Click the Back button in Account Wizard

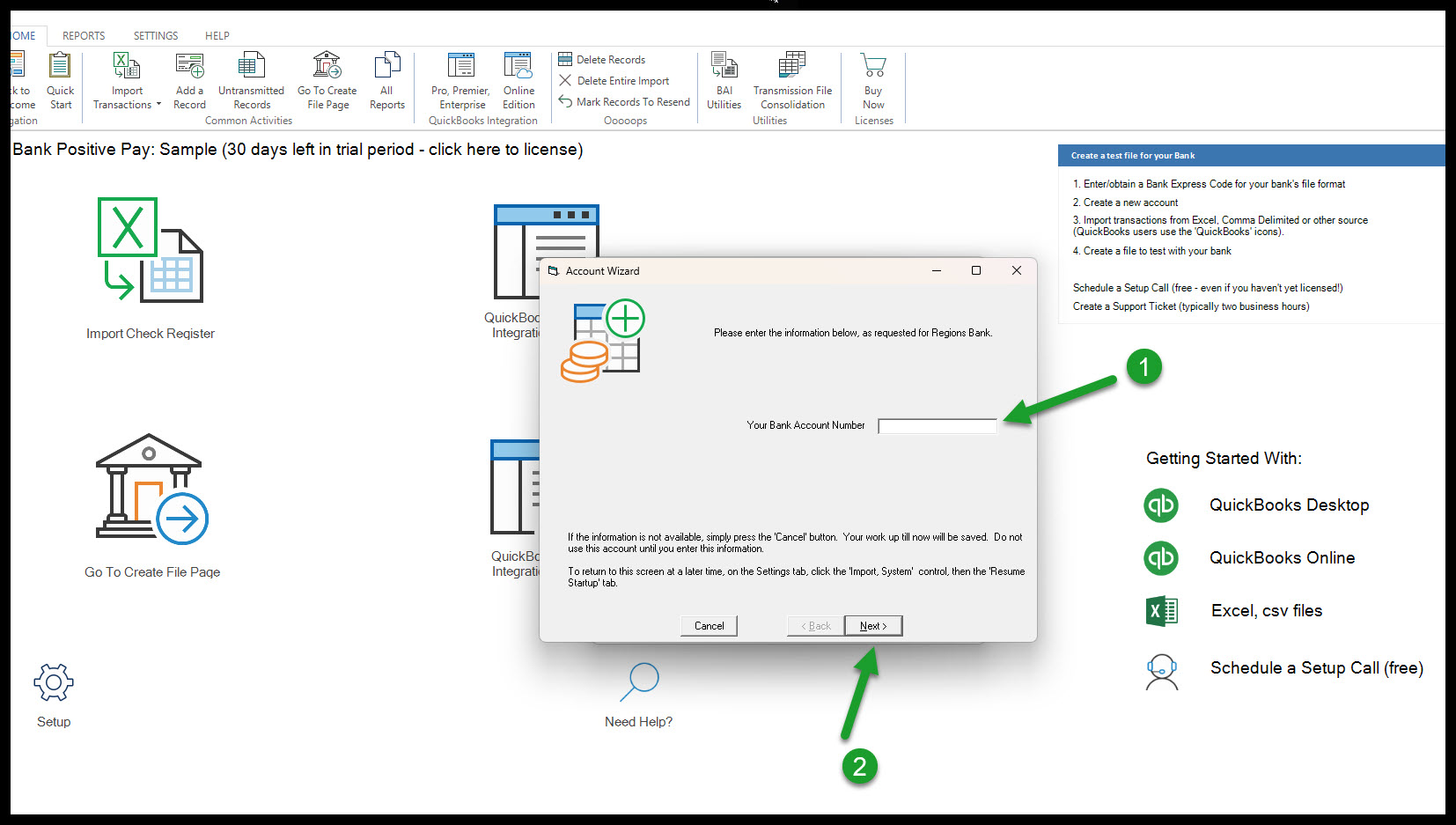click(815, 626)
